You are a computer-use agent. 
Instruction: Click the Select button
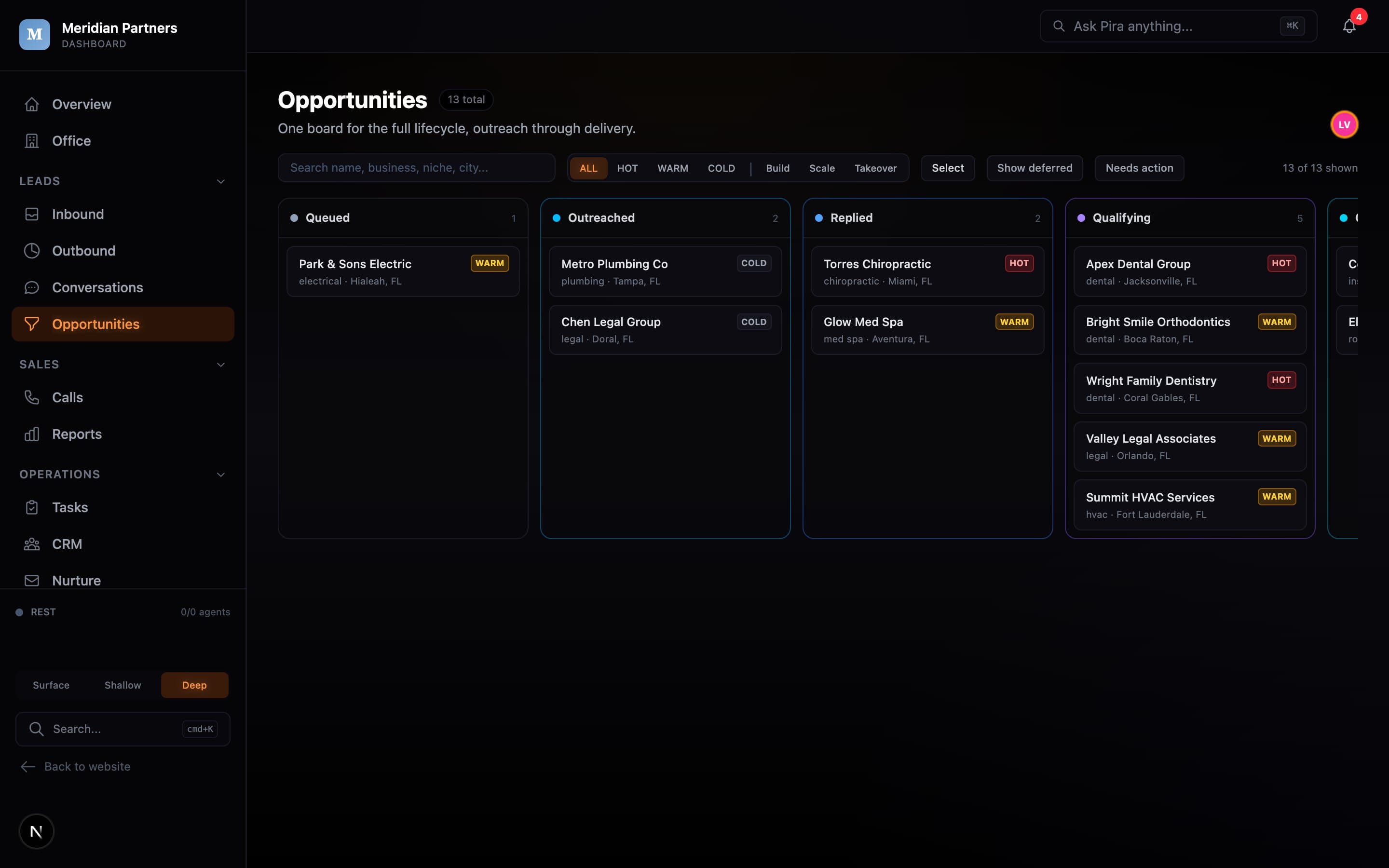coord(948,168)
